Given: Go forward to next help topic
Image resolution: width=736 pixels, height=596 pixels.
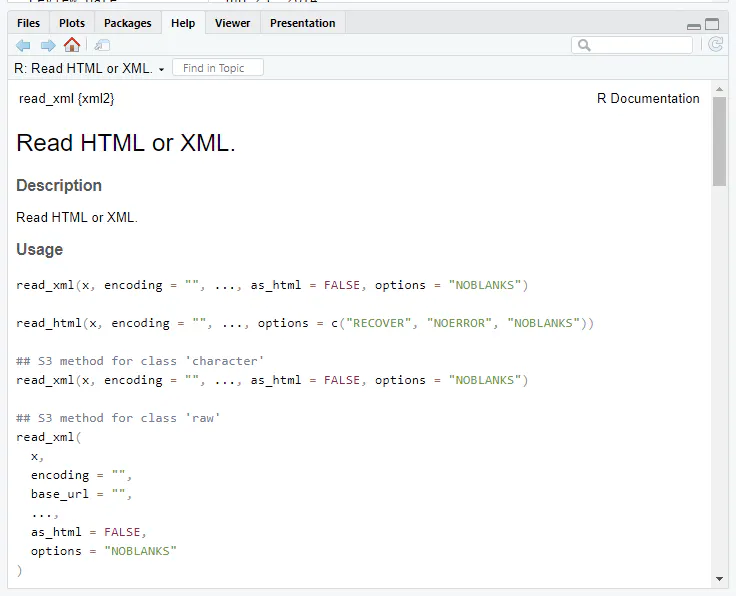Looking at the screenshot, I should [48, 46].
